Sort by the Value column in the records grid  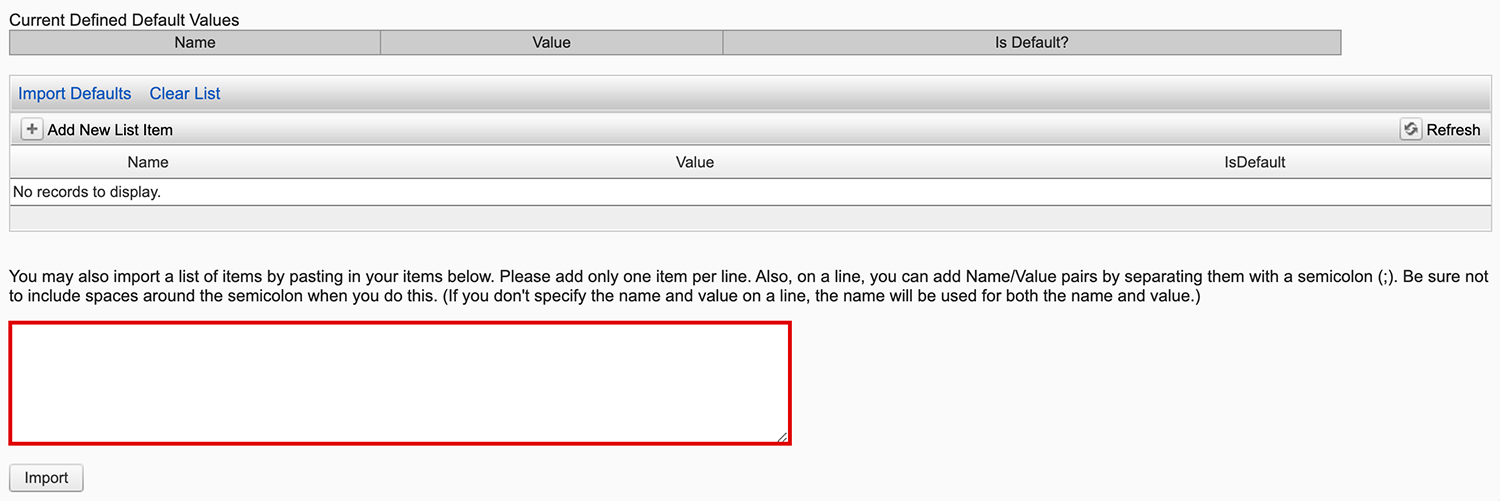[695, 162]
